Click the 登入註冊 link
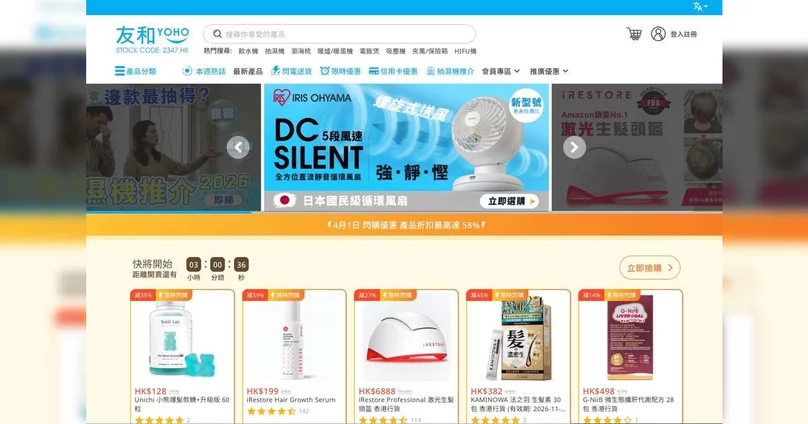The image size is (808, 424). tap(683, 34)
